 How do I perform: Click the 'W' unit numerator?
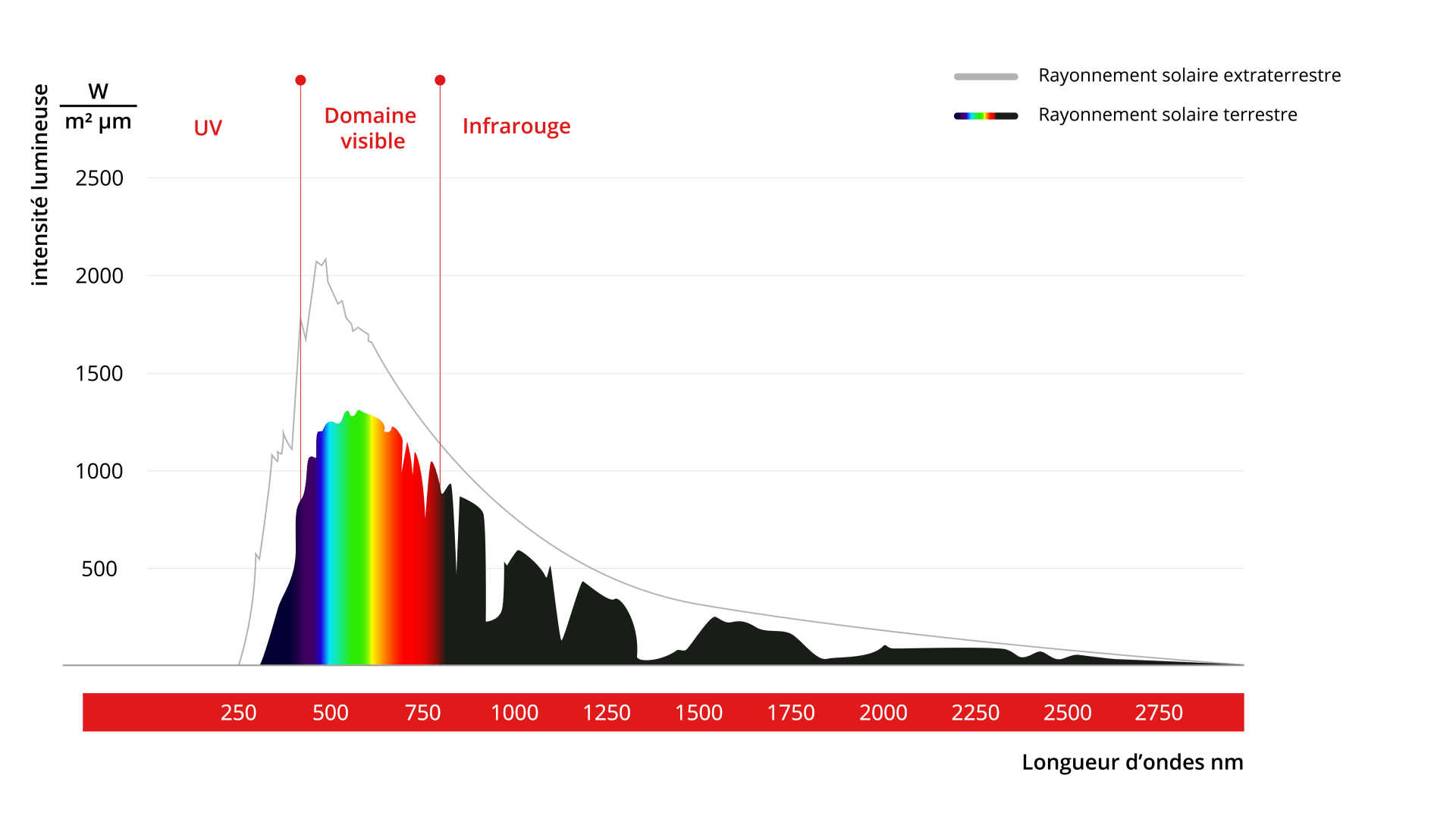click(x=99, y=92)
